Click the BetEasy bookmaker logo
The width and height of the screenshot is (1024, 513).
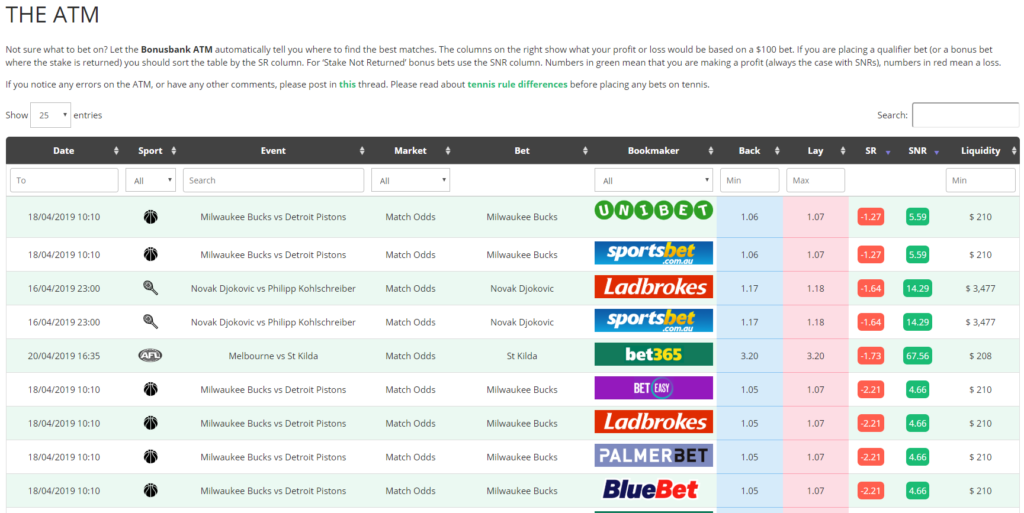(653, 388)
